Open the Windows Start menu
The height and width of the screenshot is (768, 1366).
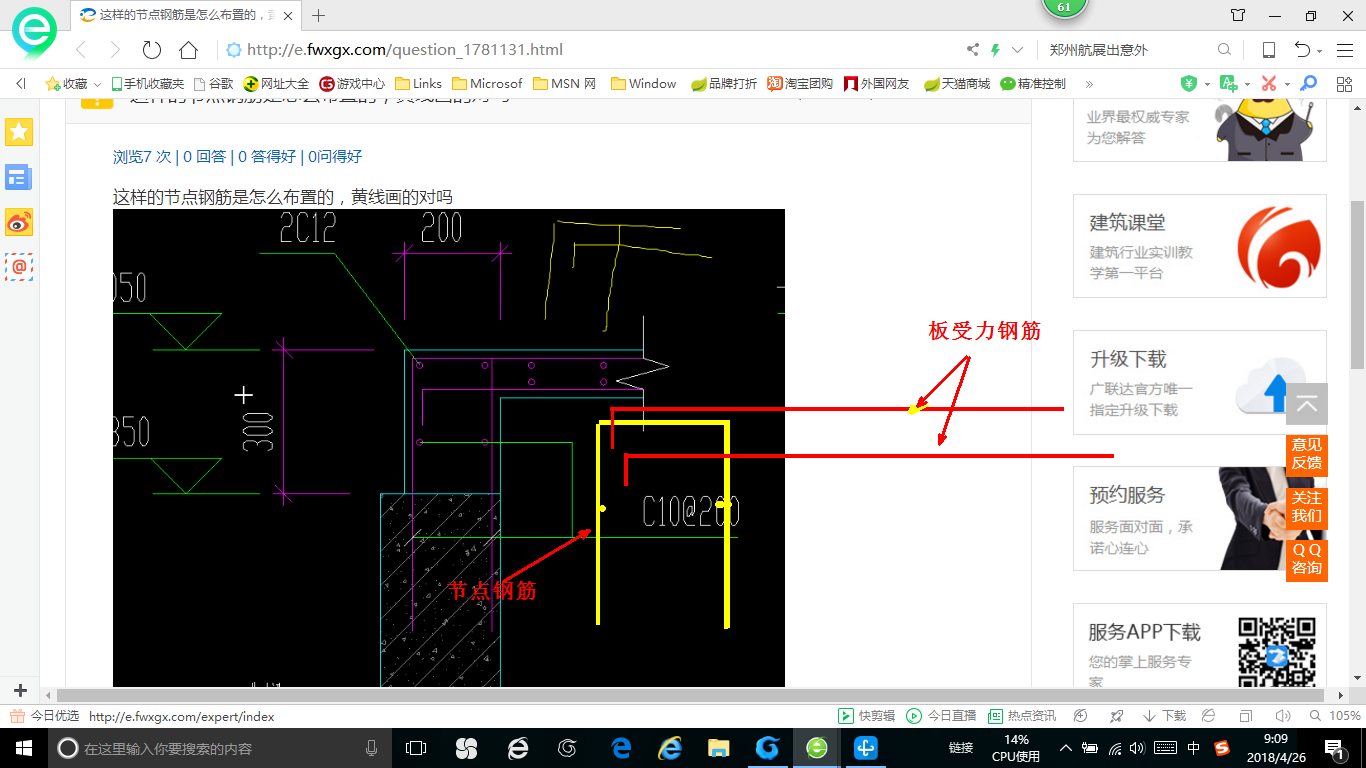coord(22,748)
